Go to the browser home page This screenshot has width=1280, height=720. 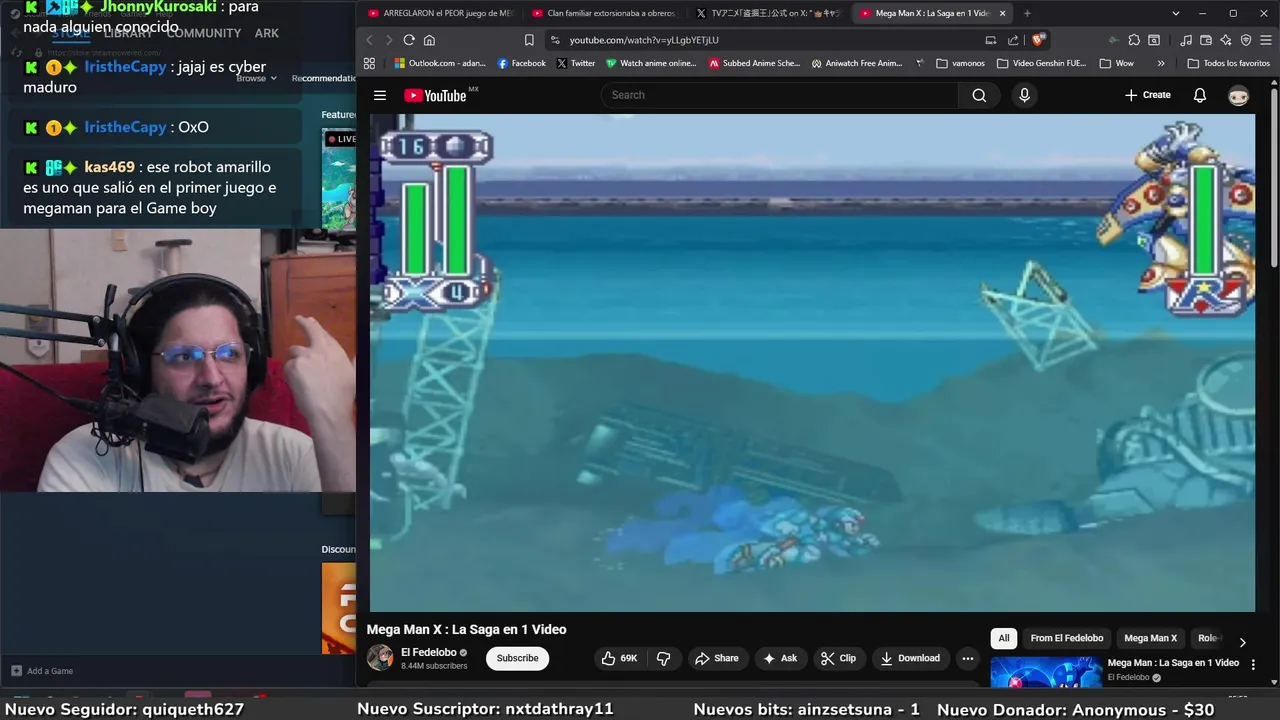(429, 40)
